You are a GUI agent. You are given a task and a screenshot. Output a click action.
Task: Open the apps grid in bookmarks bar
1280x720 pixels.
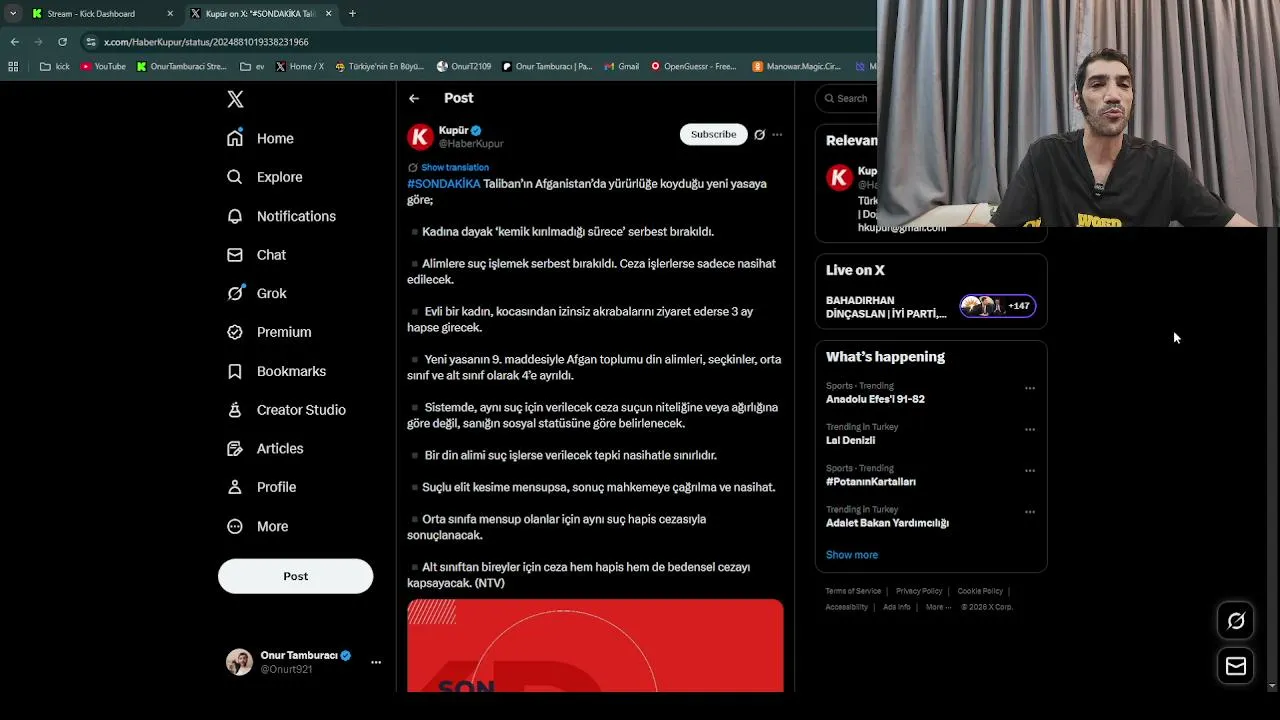click(x=13, y=67)
